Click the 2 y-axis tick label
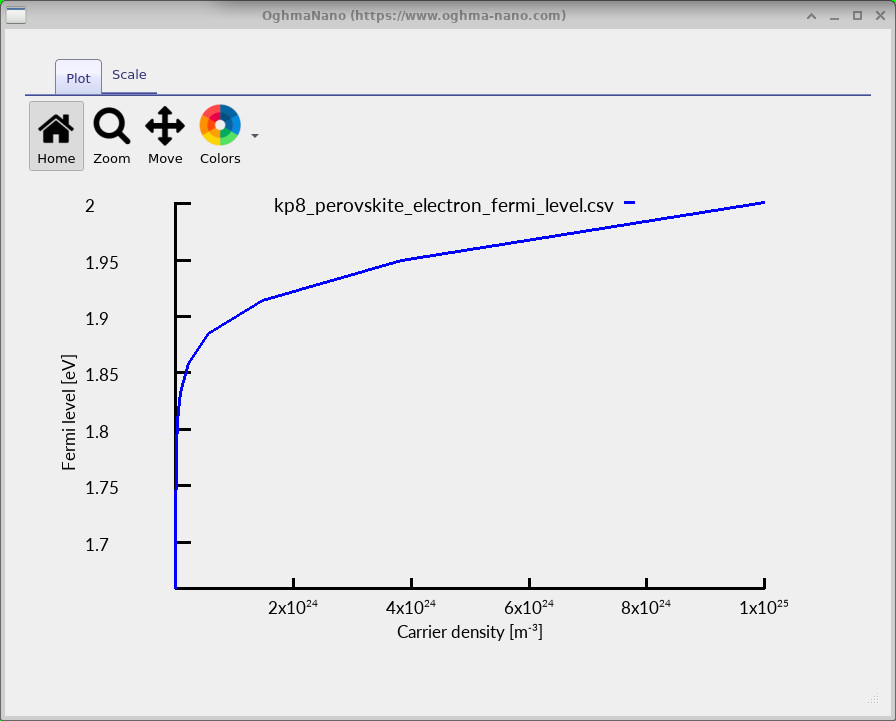 90,206
